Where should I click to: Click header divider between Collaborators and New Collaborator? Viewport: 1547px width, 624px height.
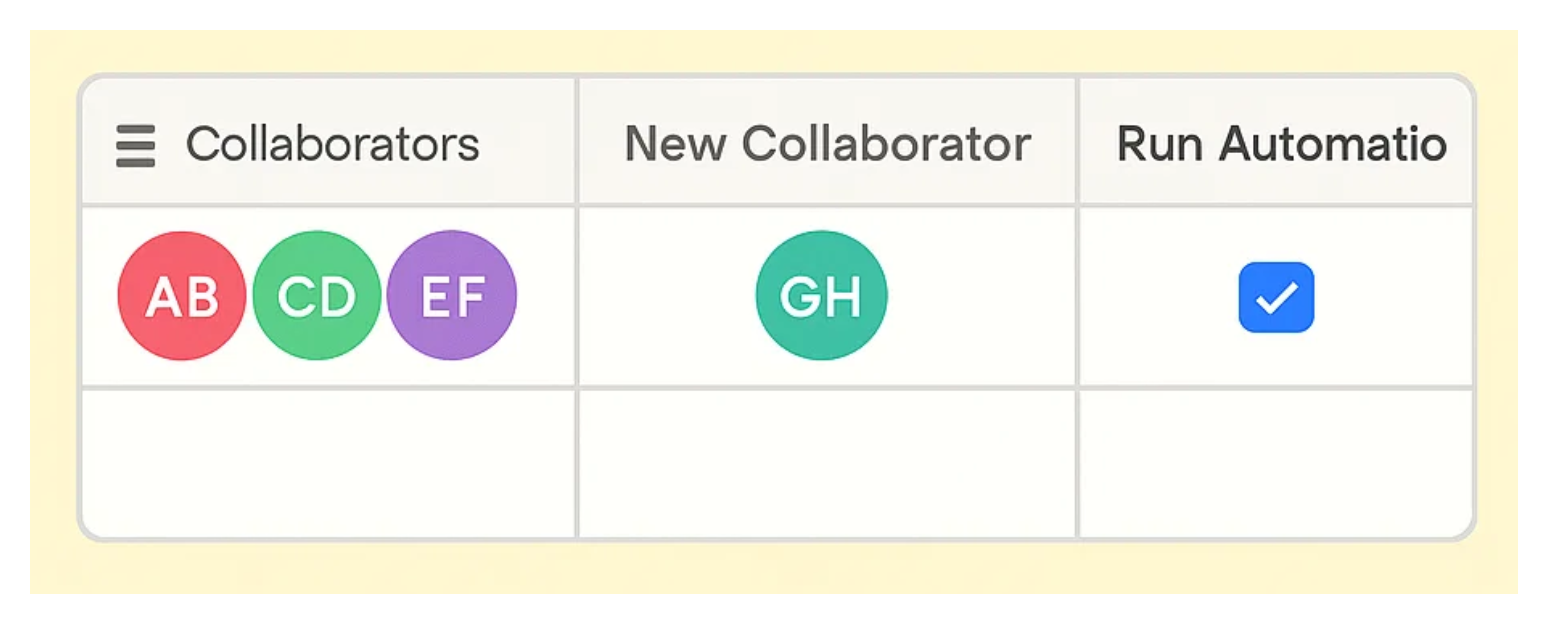click(577, 142)
